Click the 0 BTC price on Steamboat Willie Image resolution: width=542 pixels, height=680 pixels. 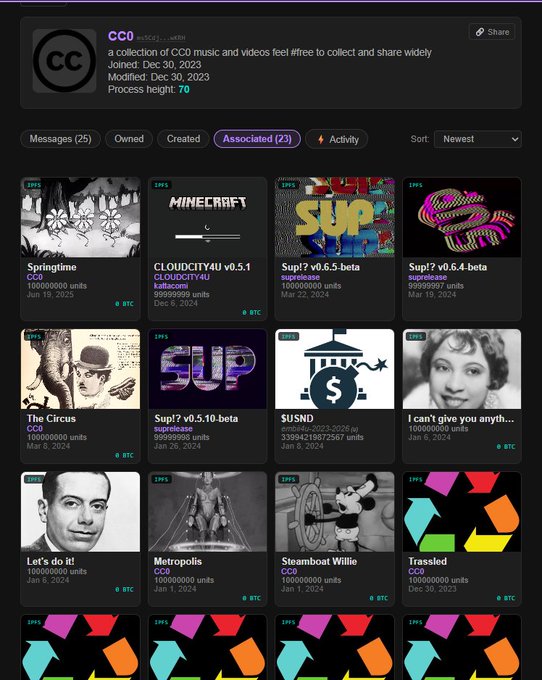pos(379,598)
